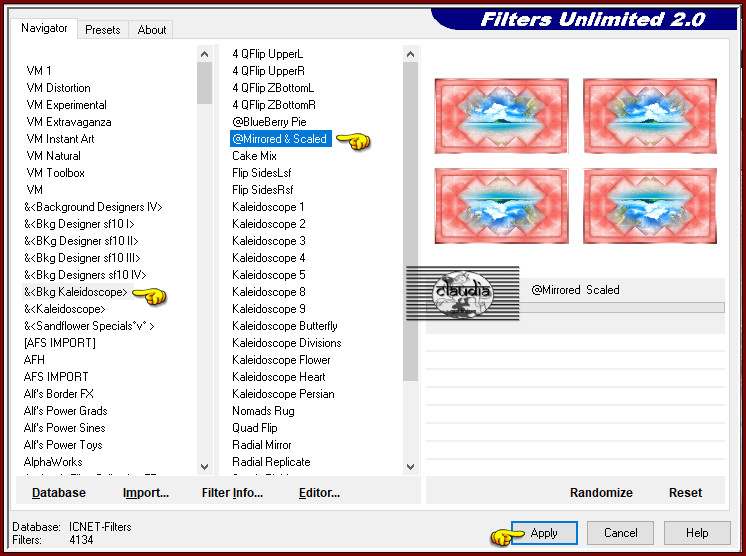Select &<Sandflower Specials°v°> category

pos(89,326)
